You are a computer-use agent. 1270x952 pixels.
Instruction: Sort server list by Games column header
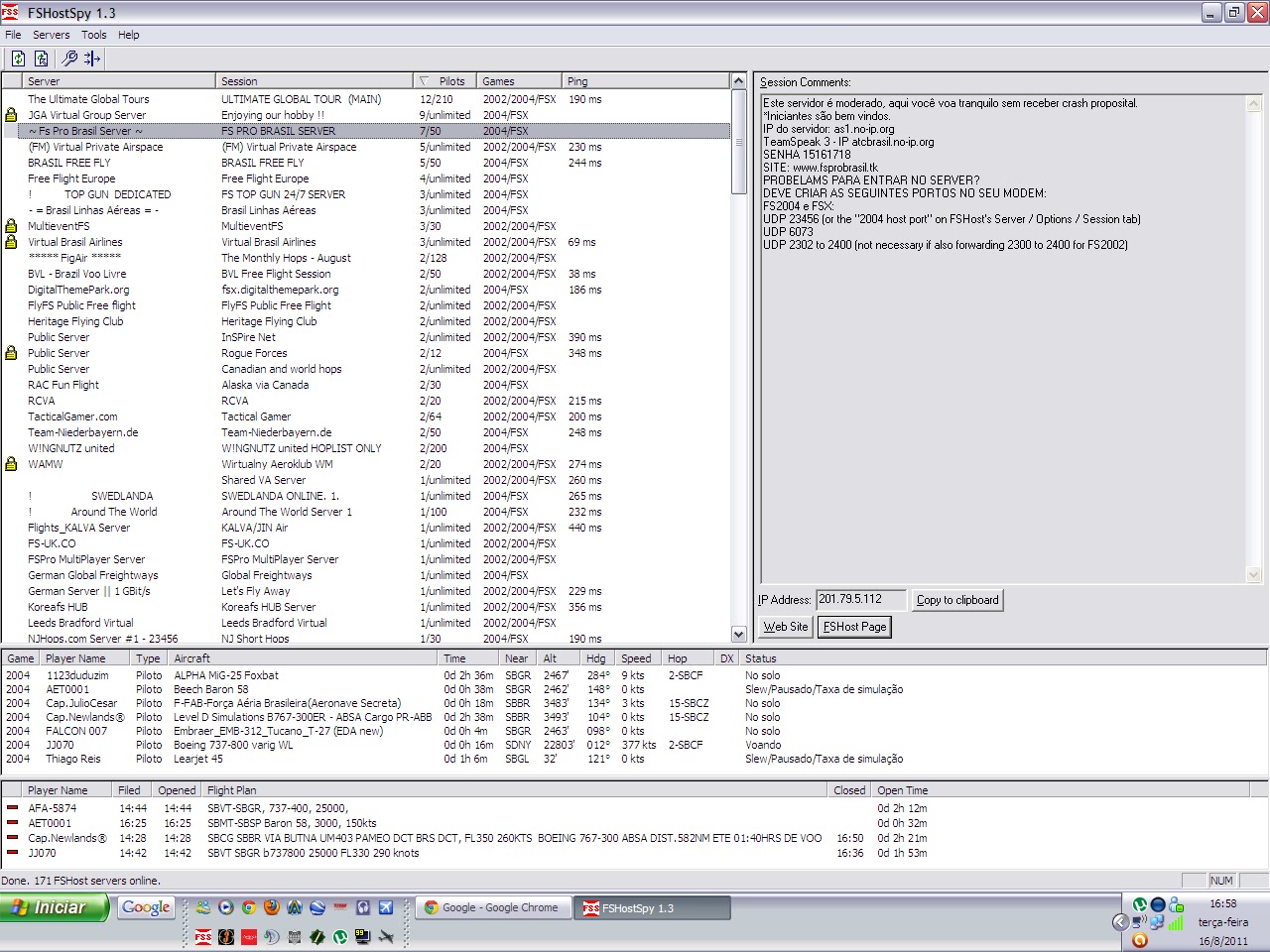pyautogui.click(x=519, y=81)
